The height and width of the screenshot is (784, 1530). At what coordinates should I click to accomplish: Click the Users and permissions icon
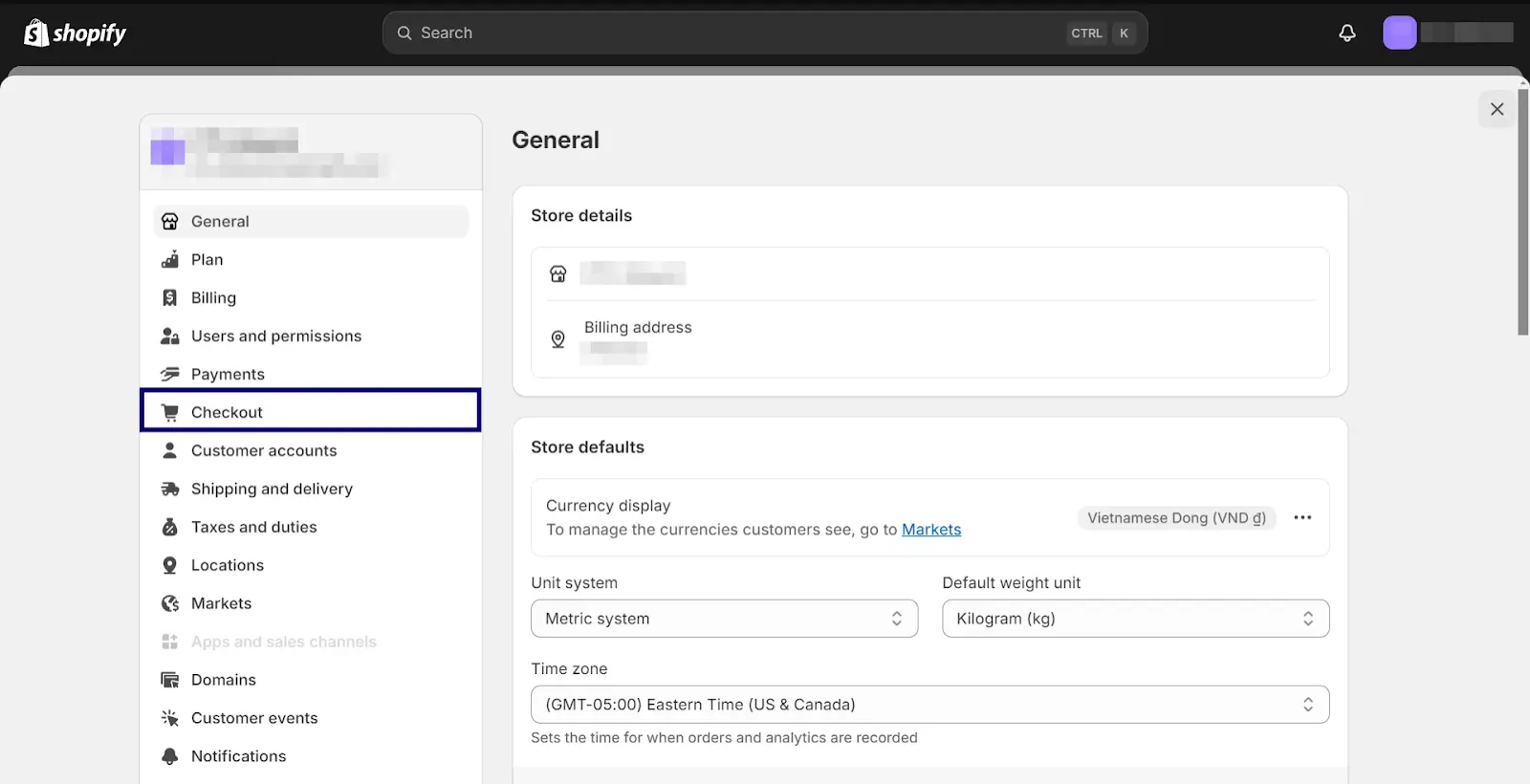(x=170, y=337)
